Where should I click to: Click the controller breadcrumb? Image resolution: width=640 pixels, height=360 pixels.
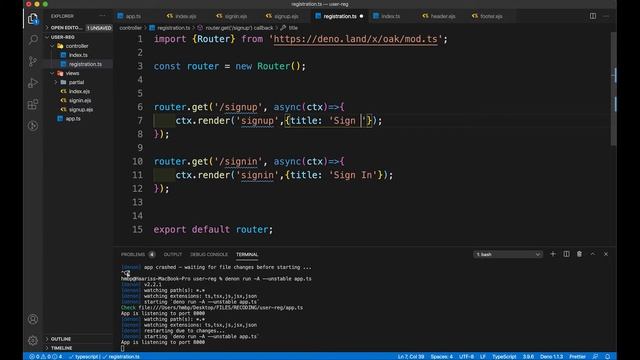(130, 28)
